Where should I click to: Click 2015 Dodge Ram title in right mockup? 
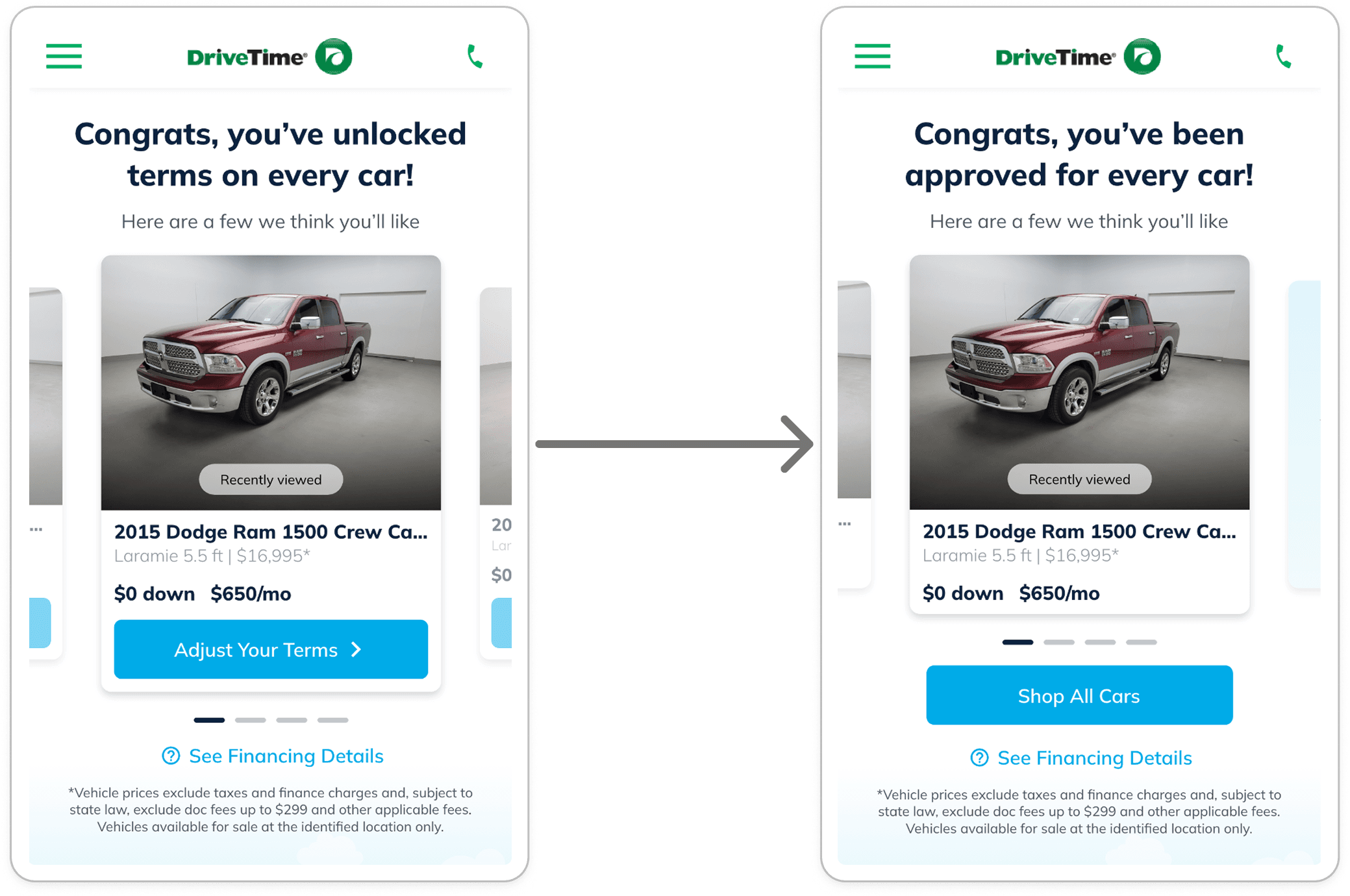click(1079, 532)
